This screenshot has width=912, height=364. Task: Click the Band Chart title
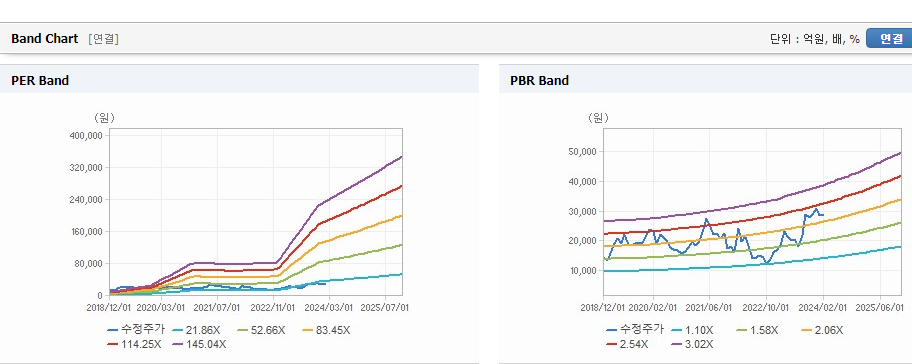(44, 38)
